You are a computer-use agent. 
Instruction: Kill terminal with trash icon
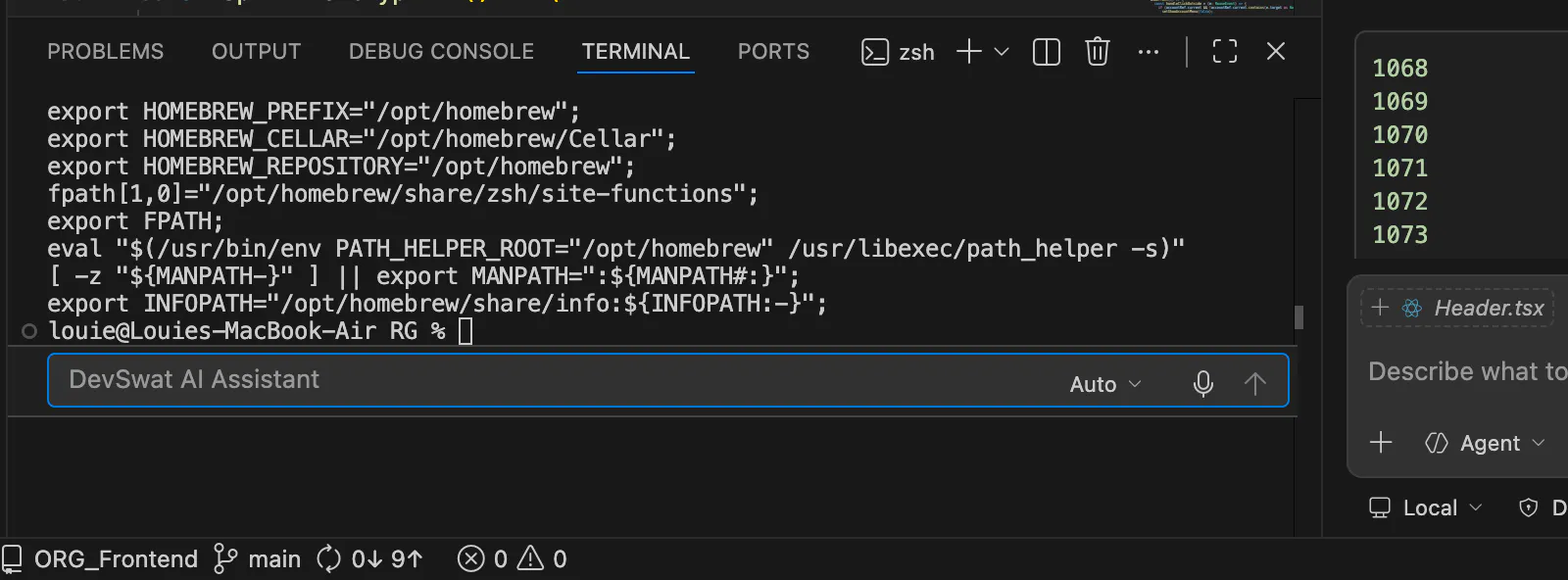1098,51
